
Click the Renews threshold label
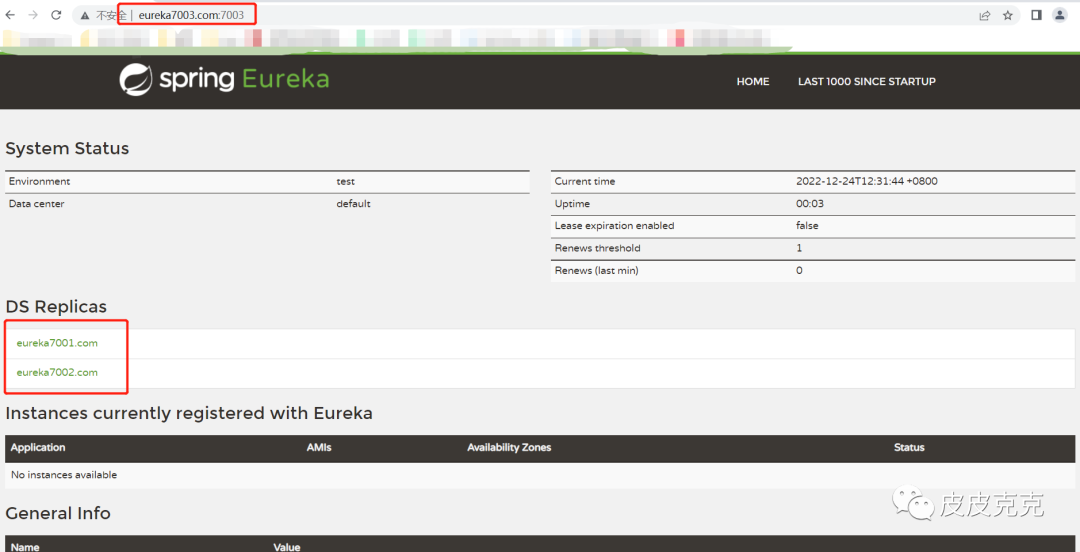597,248
